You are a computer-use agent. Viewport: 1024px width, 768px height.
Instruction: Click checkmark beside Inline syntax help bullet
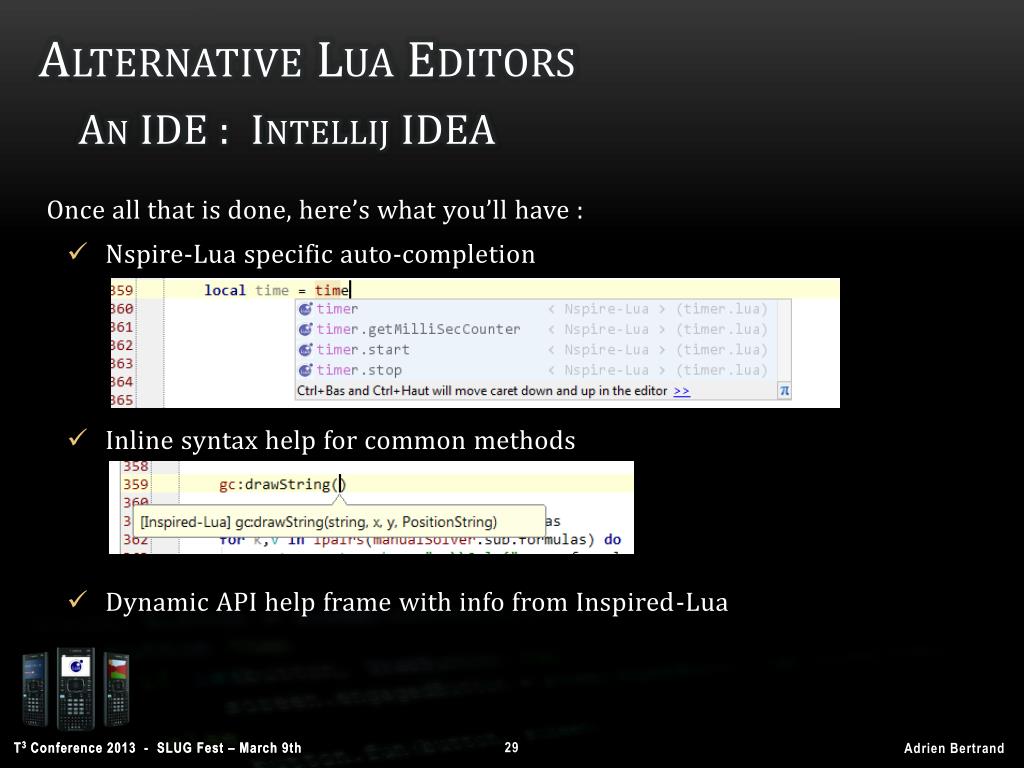[x=78, y=438]
